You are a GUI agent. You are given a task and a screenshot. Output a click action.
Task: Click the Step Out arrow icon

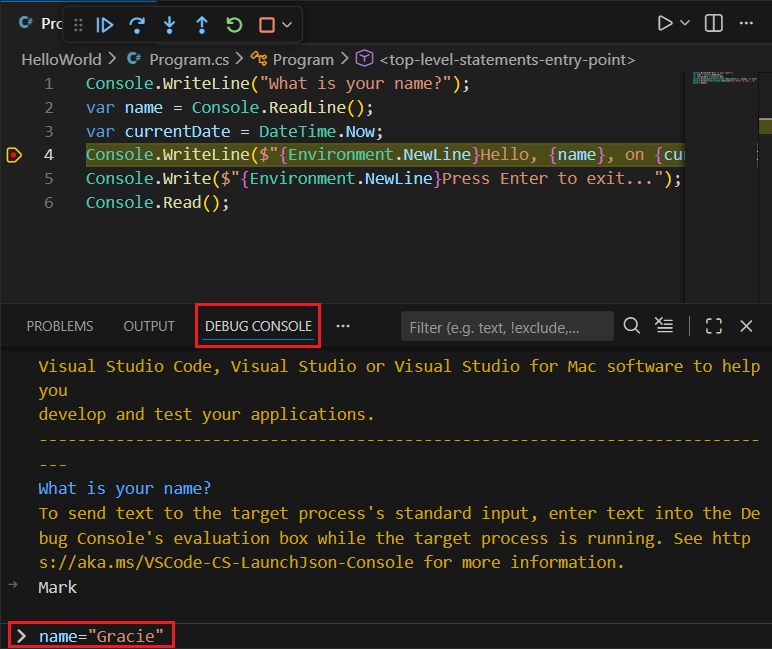(x=201, y=25)
